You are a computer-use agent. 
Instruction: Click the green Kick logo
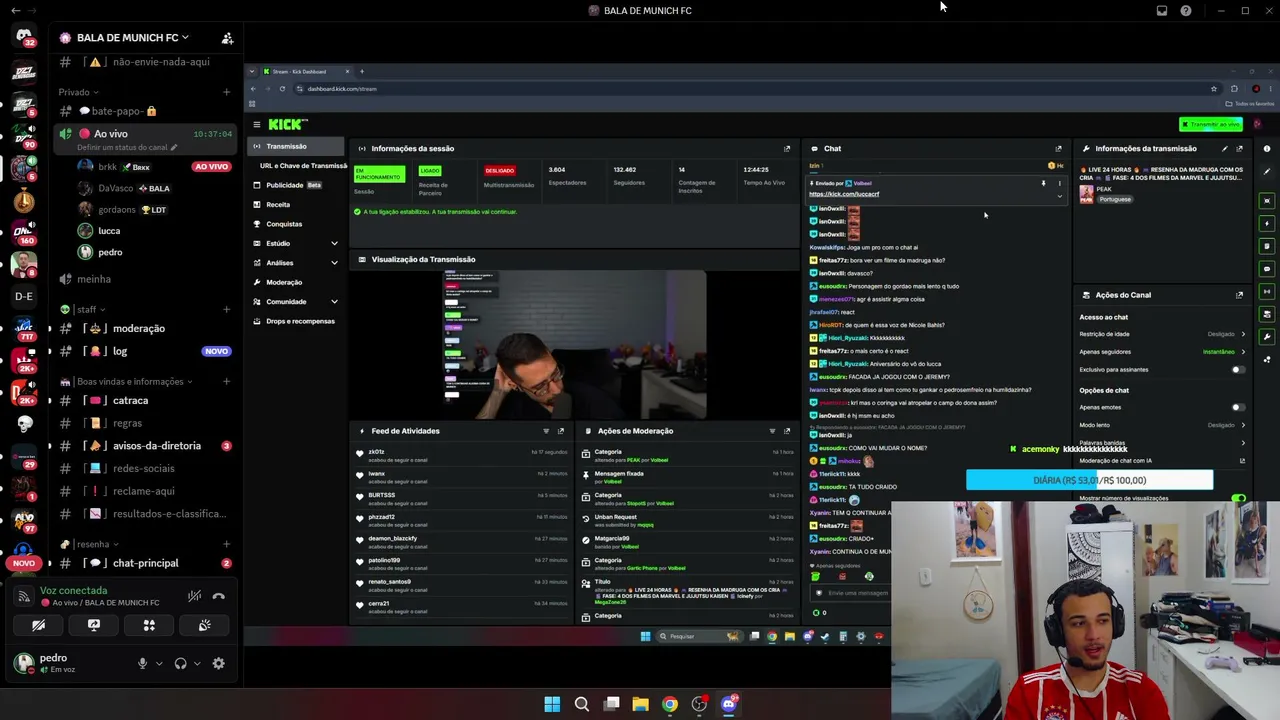click(x=287, y=124)
